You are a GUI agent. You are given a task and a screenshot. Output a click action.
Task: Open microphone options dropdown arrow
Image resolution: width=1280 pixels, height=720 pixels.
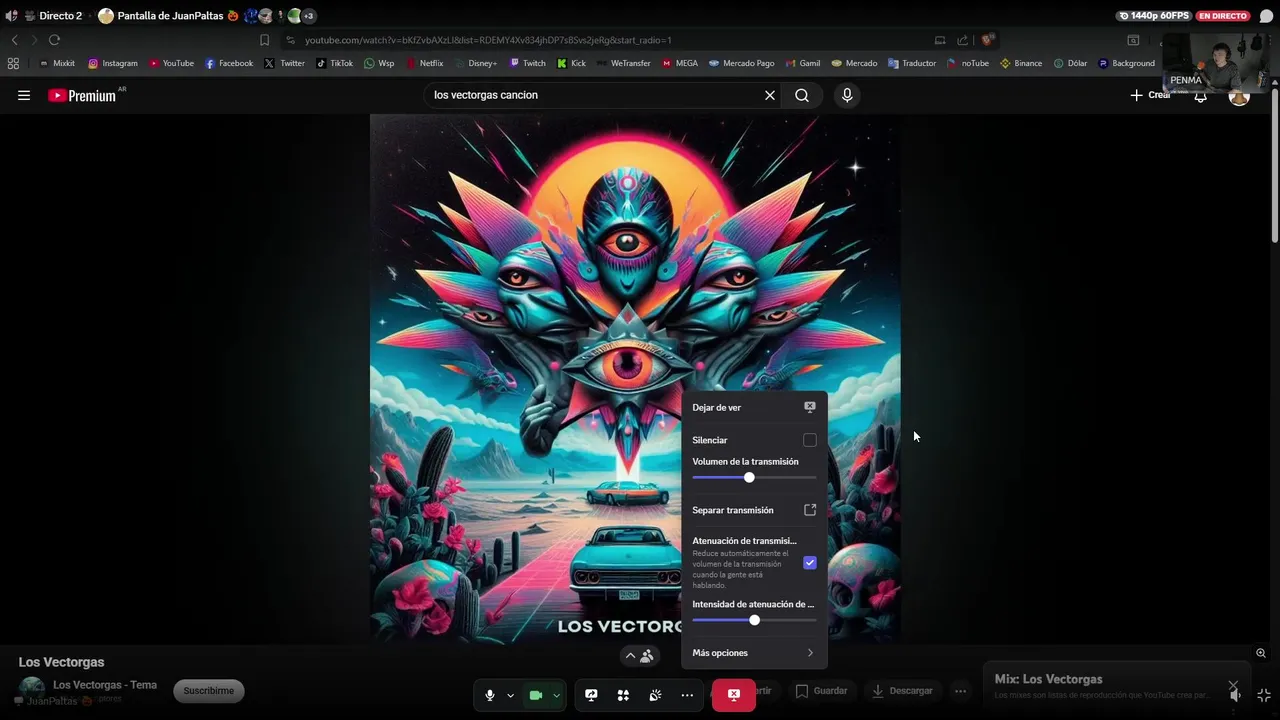[510, 695]
